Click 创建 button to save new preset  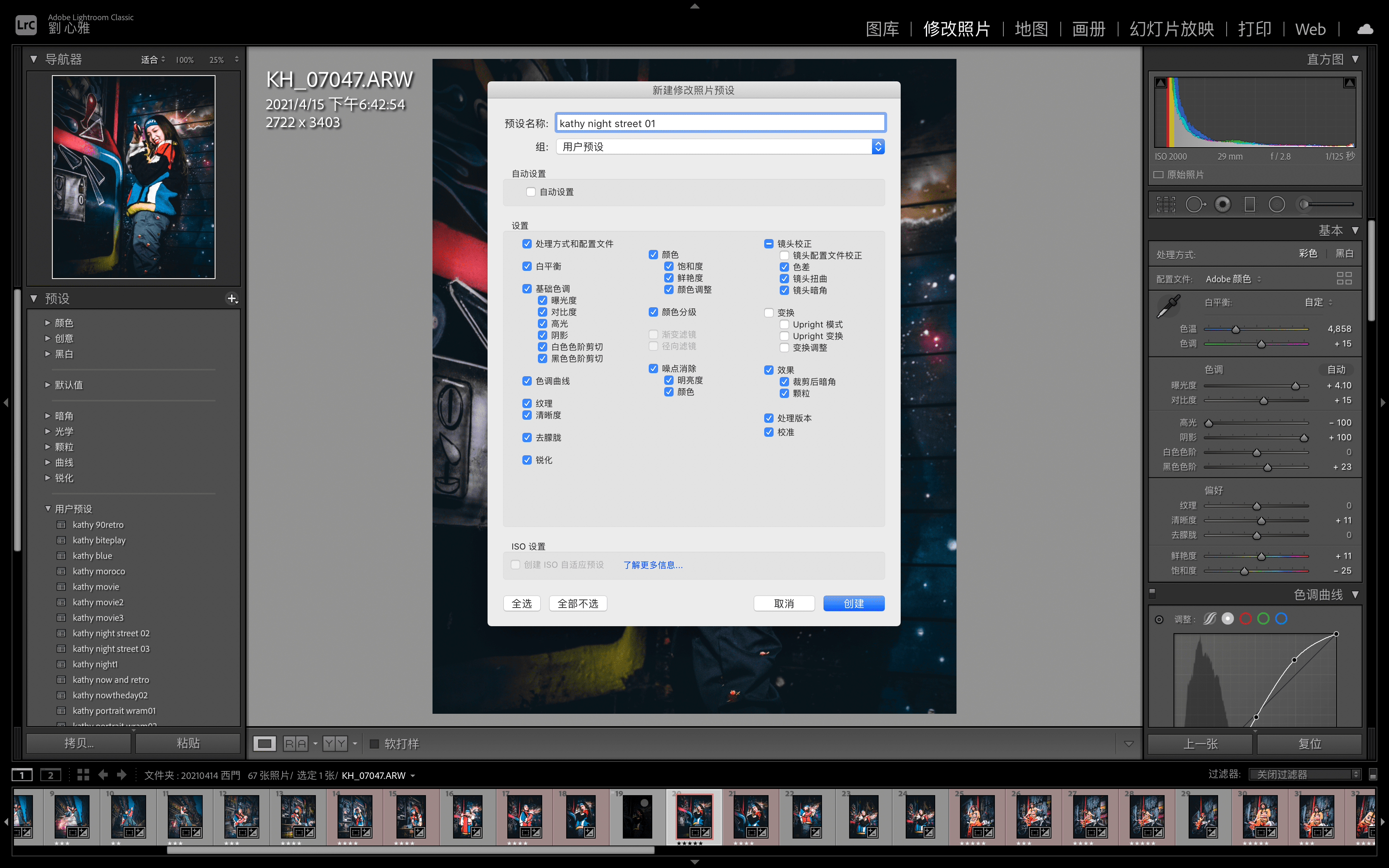tap(852, 603)
